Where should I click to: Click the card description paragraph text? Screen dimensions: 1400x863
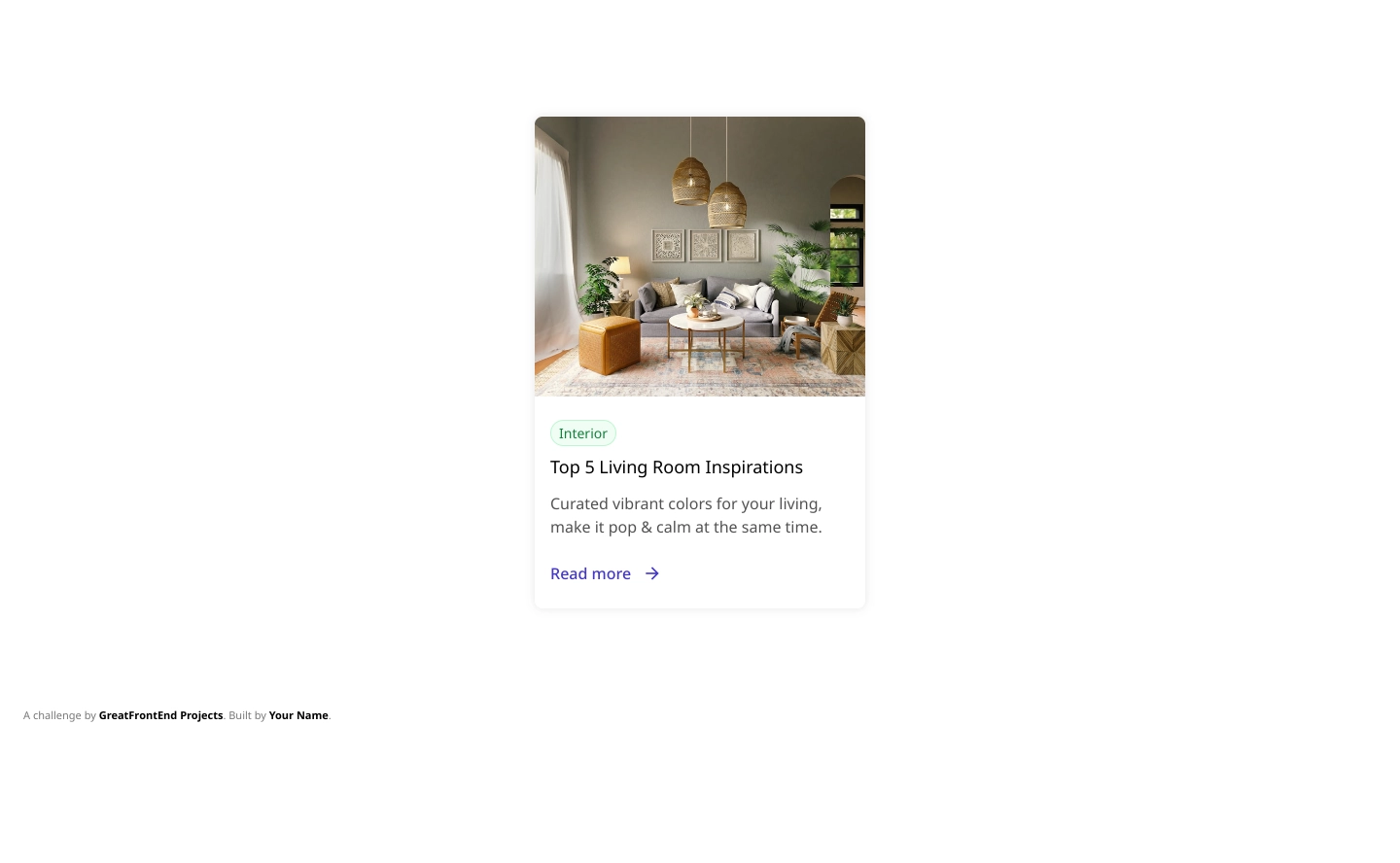point(686,515)
